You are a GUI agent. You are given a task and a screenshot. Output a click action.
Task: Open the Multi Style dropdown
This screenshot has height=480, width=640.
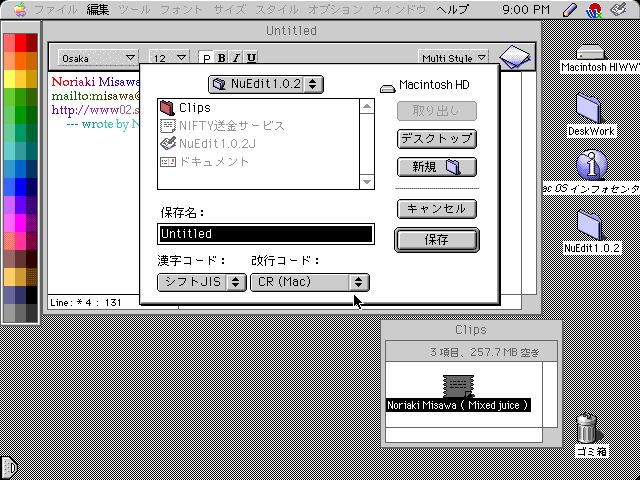point(453,58)
